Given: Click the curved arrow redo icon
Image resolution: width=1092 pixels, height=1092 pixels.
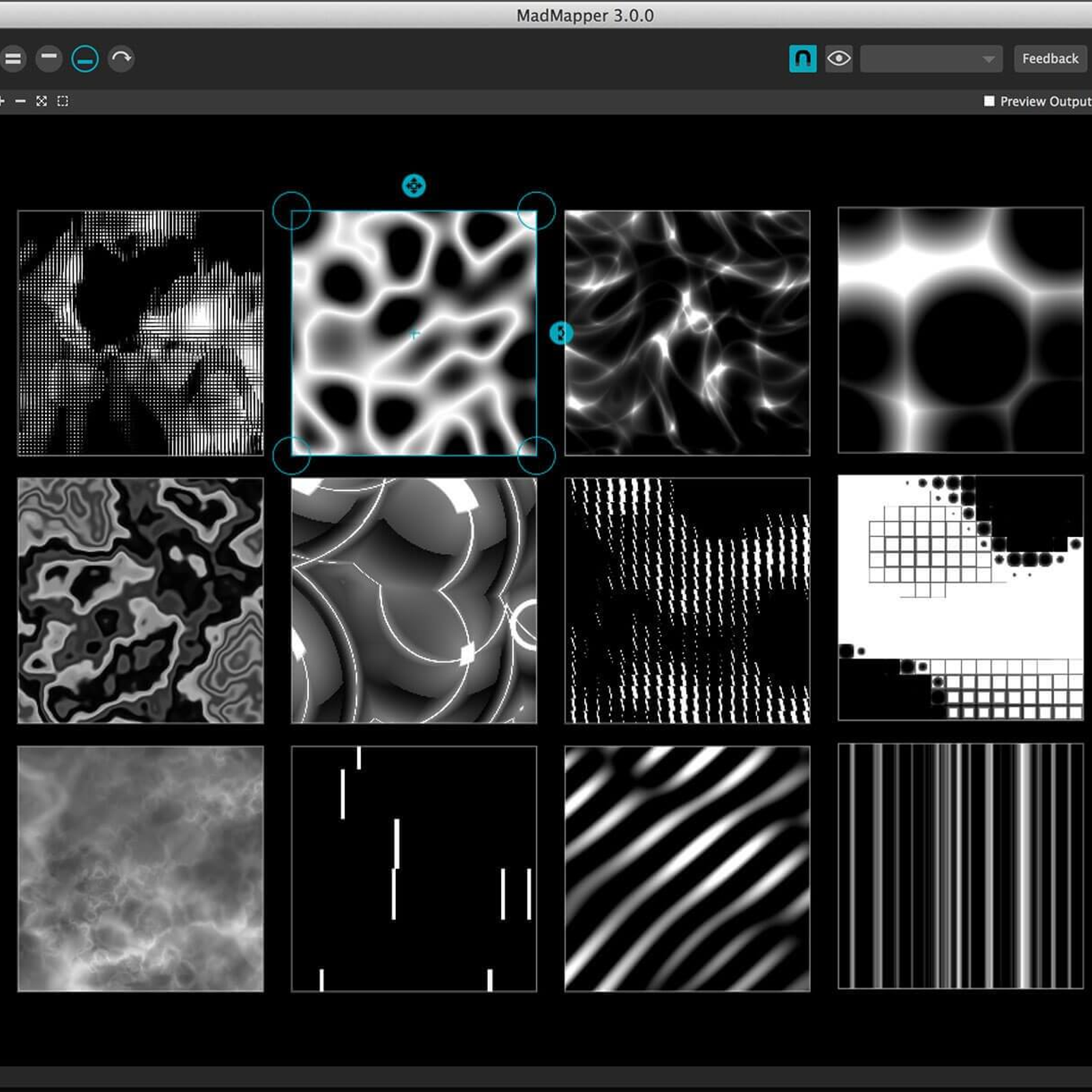Looking at the screenshot, I should (121, 59).
